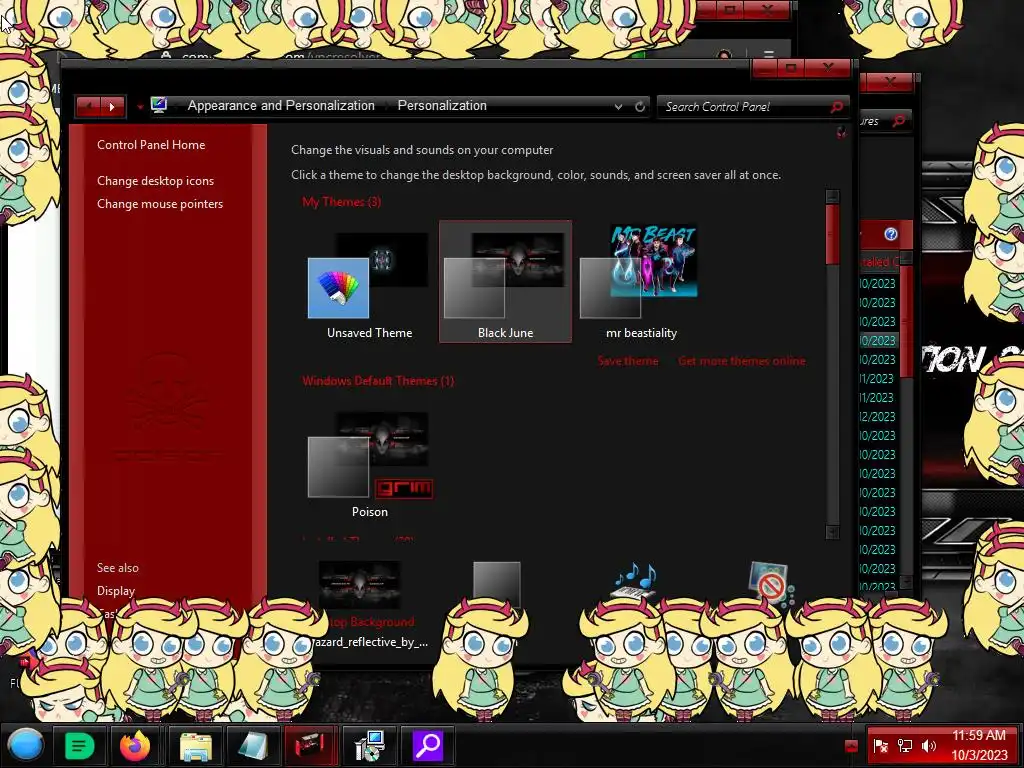Click the scroll down arrow of theme list
Screen dimensions: 1024x768
coord(832,532)
